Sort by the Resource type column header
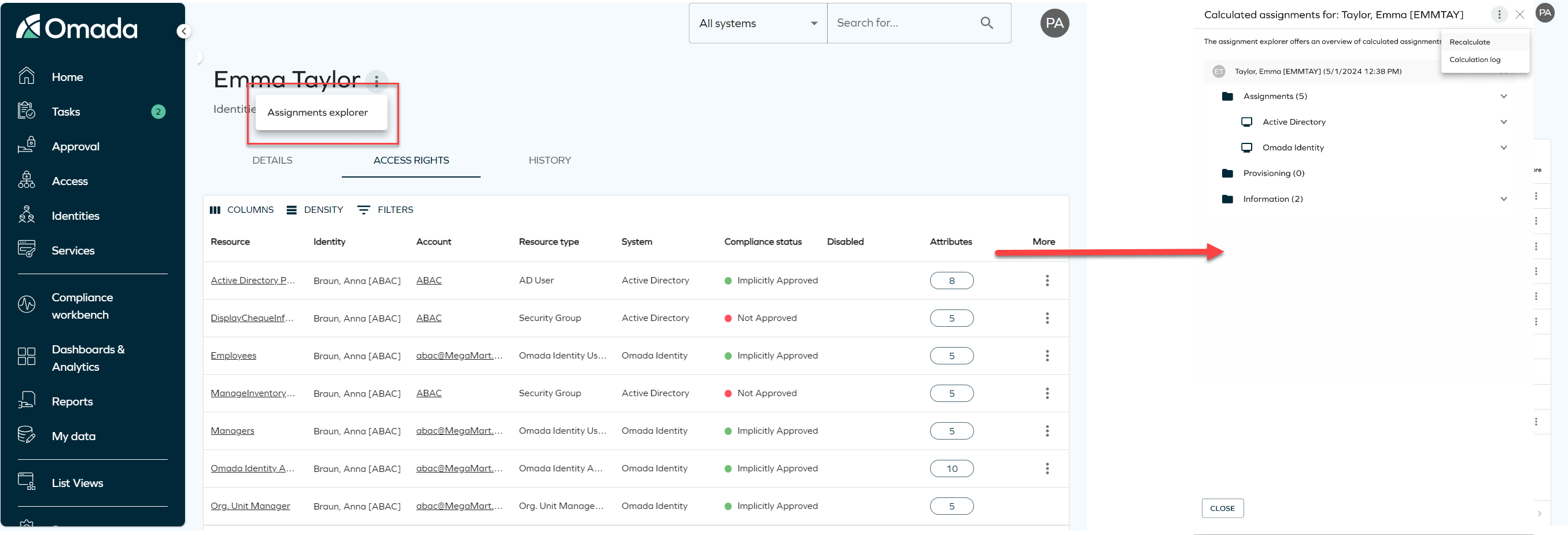Screen dimensions: 1568x535 (x=548, y=242)
